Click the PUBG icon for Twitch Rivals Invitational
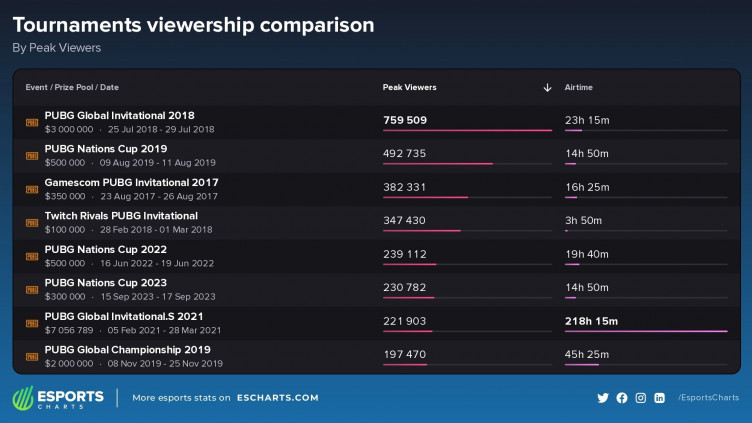The width and height of the screenshot is (752, 423). 32,223
